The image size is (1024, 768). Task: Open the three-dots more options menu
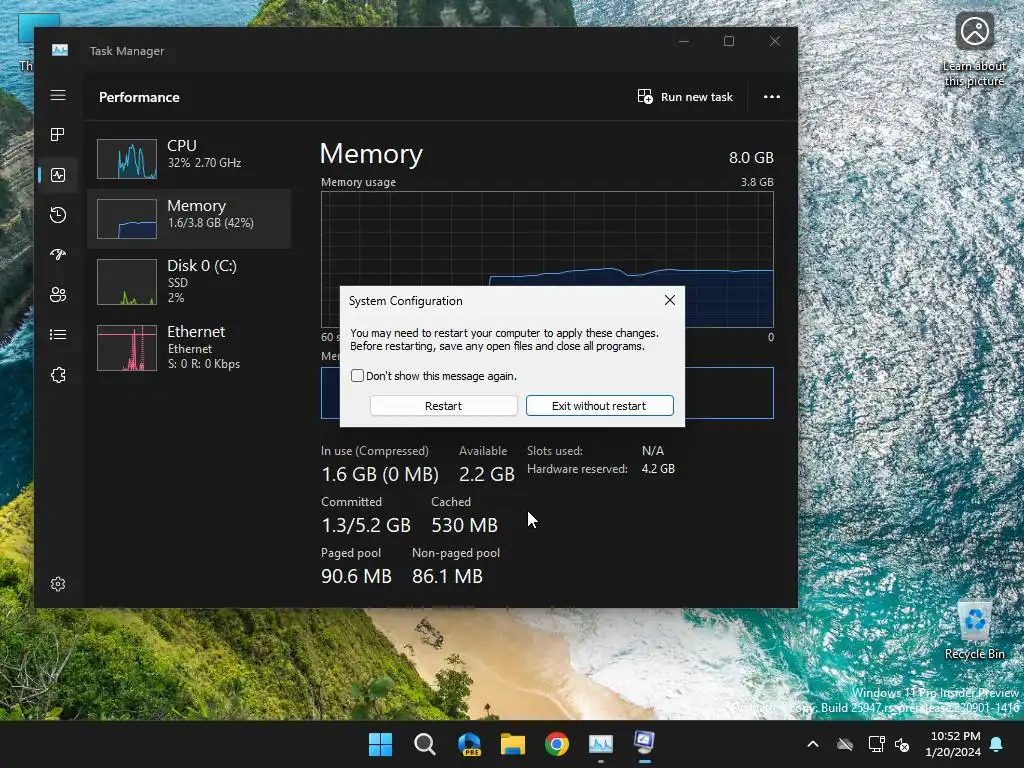[x=772, y=97]
